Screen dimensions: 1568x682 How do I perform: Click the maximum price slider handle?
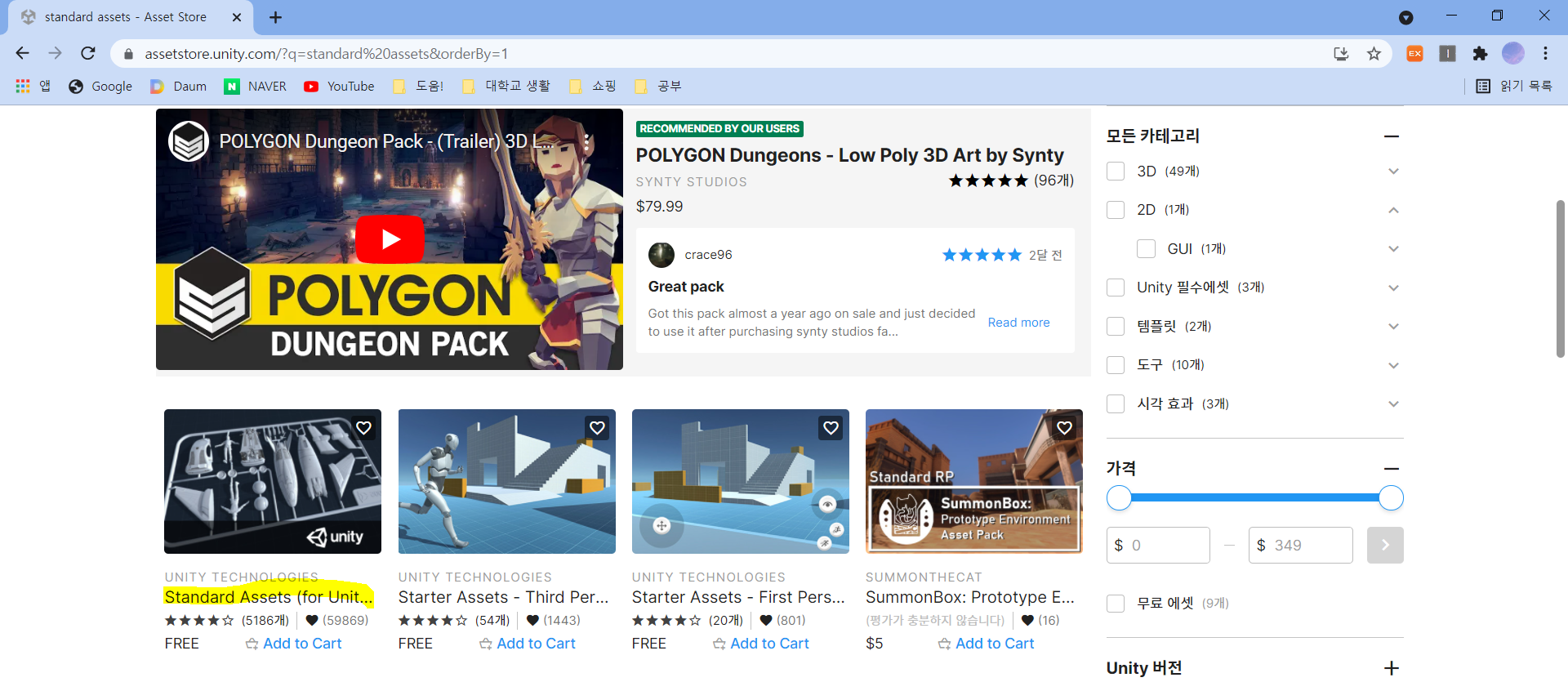point(1391,497)
